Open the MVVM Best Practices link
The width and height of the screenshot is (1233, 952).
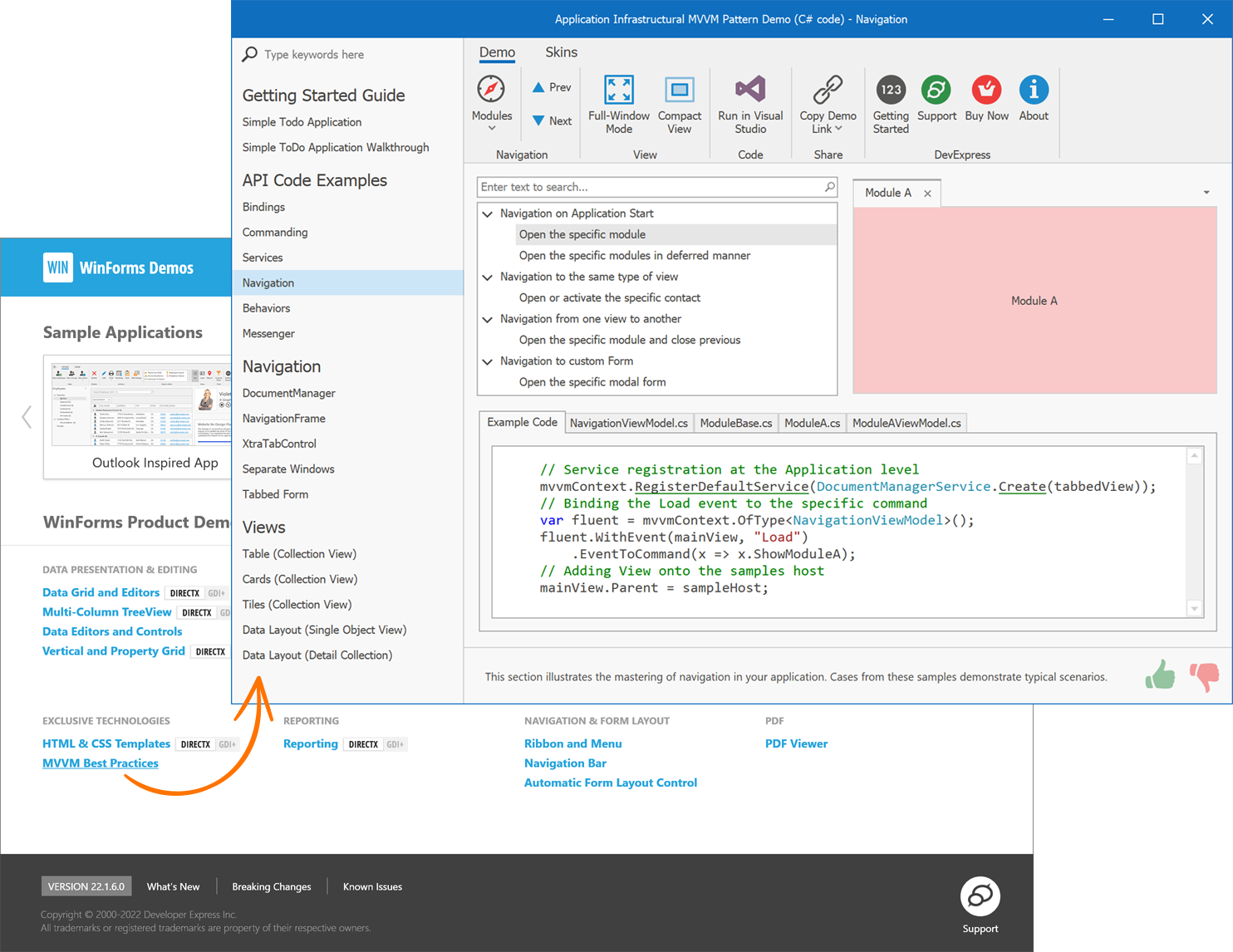click(101, 763)
